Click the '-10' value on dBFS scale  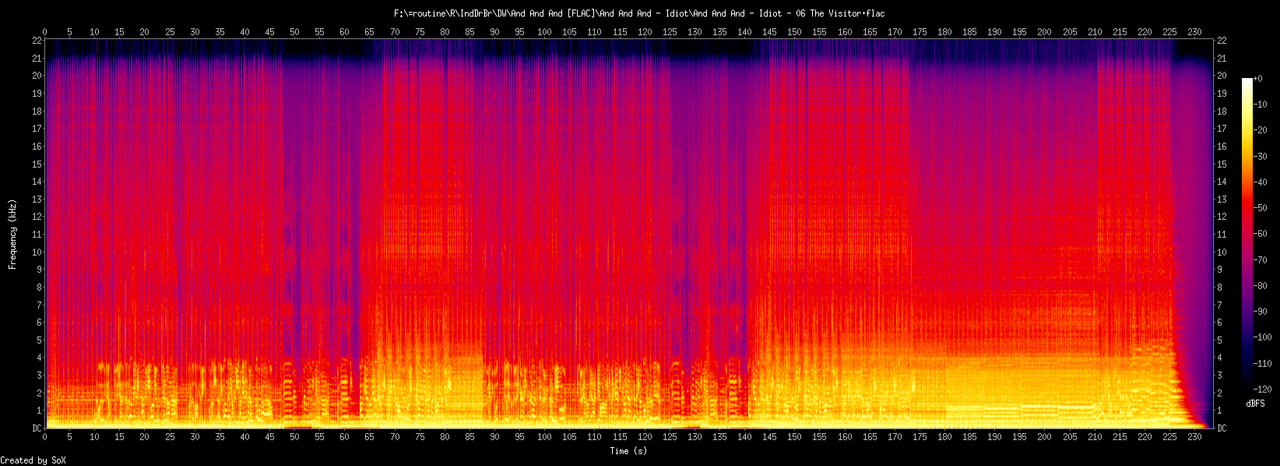1262,105
